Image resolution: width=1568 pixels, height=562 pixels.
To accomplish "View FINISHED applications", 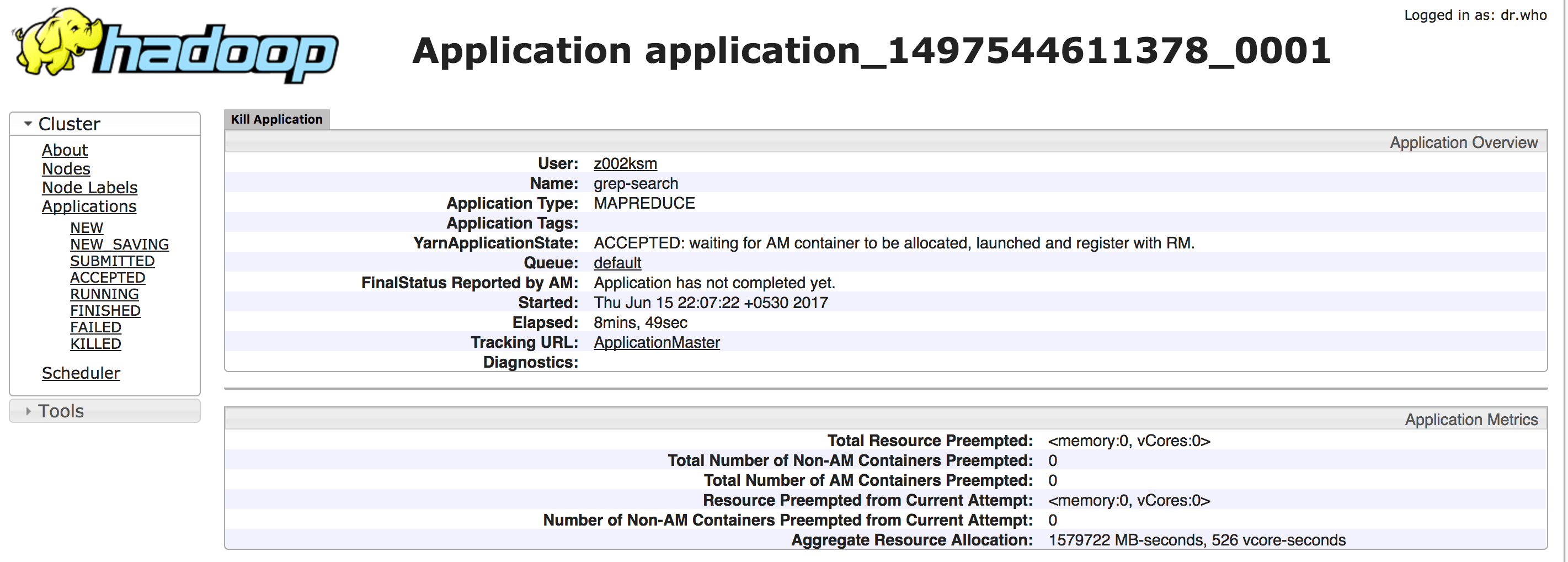I will click(x=105, y=310).
